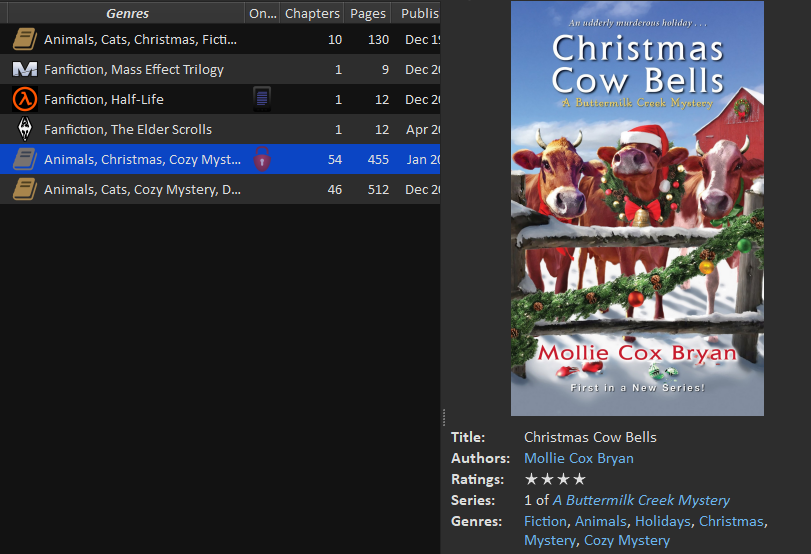Image resolution: width=811 pixels, height=554 pixels.
Task: Click the book icon for Animals, Cats, Christmas row
Action: pos(25,40)
